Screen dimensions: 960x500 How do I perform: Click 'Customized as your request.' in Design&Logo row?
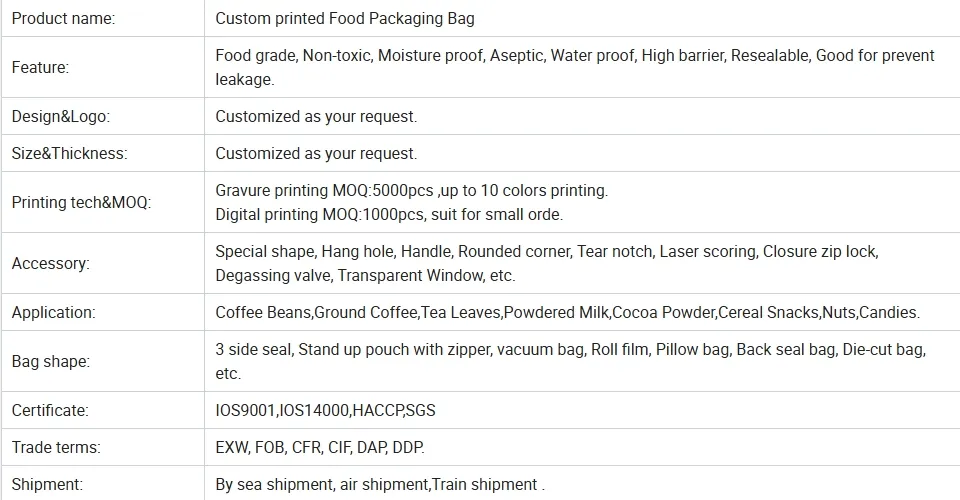pos(316,116)
